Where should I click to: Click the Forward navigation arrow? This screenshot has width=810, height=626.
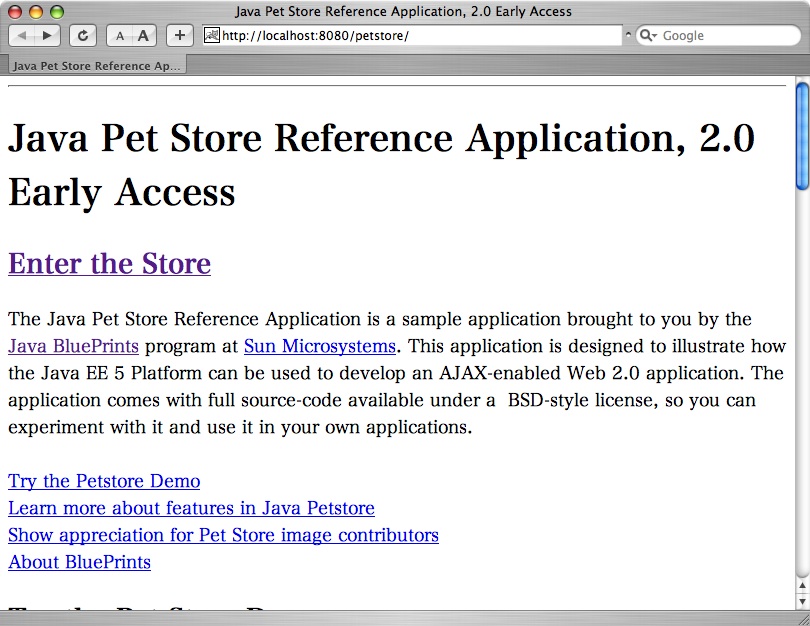click(44, 34)
